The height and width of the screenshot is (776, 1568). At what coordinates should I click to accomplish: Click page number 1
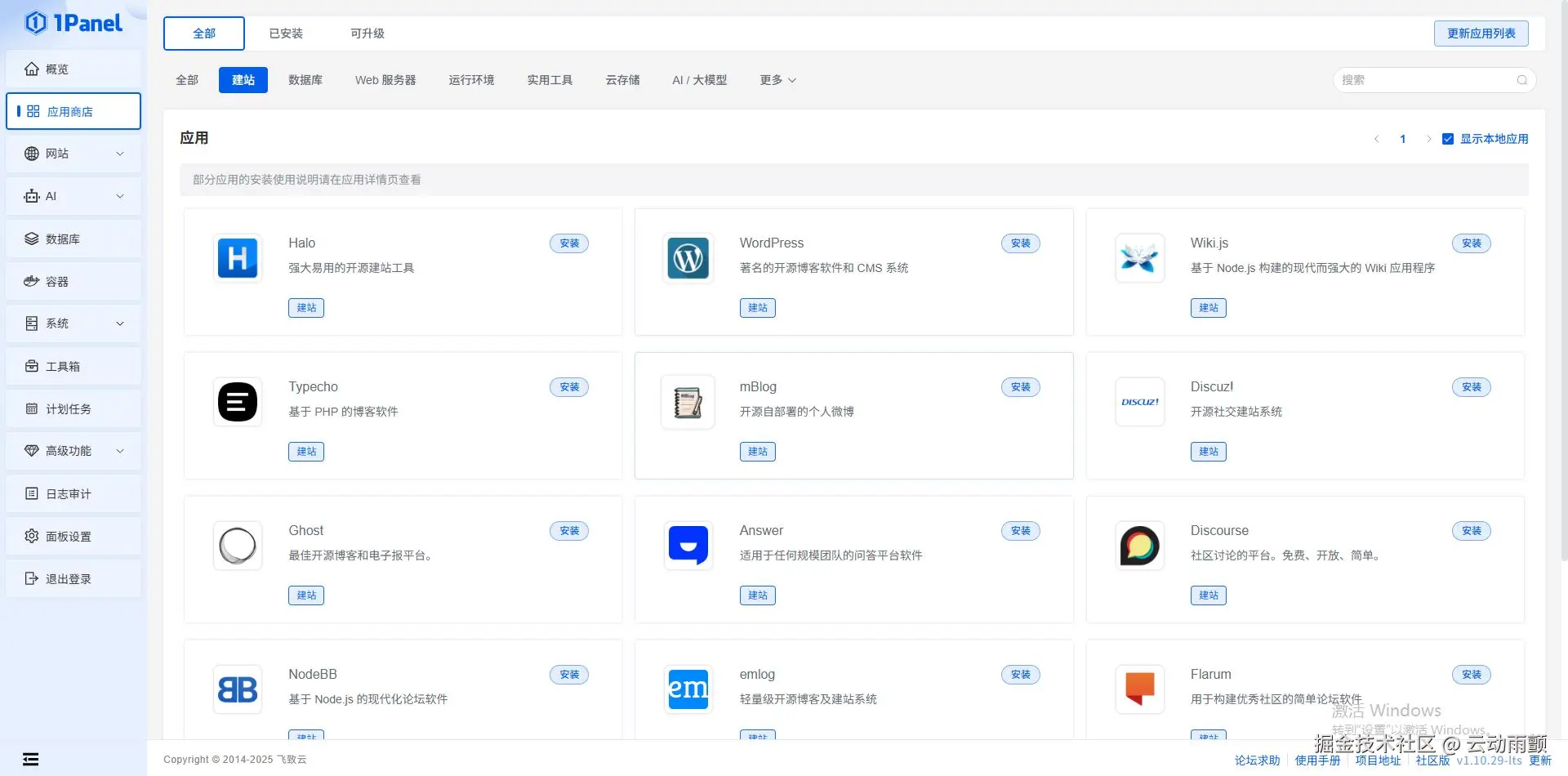tap(1403, 139)
